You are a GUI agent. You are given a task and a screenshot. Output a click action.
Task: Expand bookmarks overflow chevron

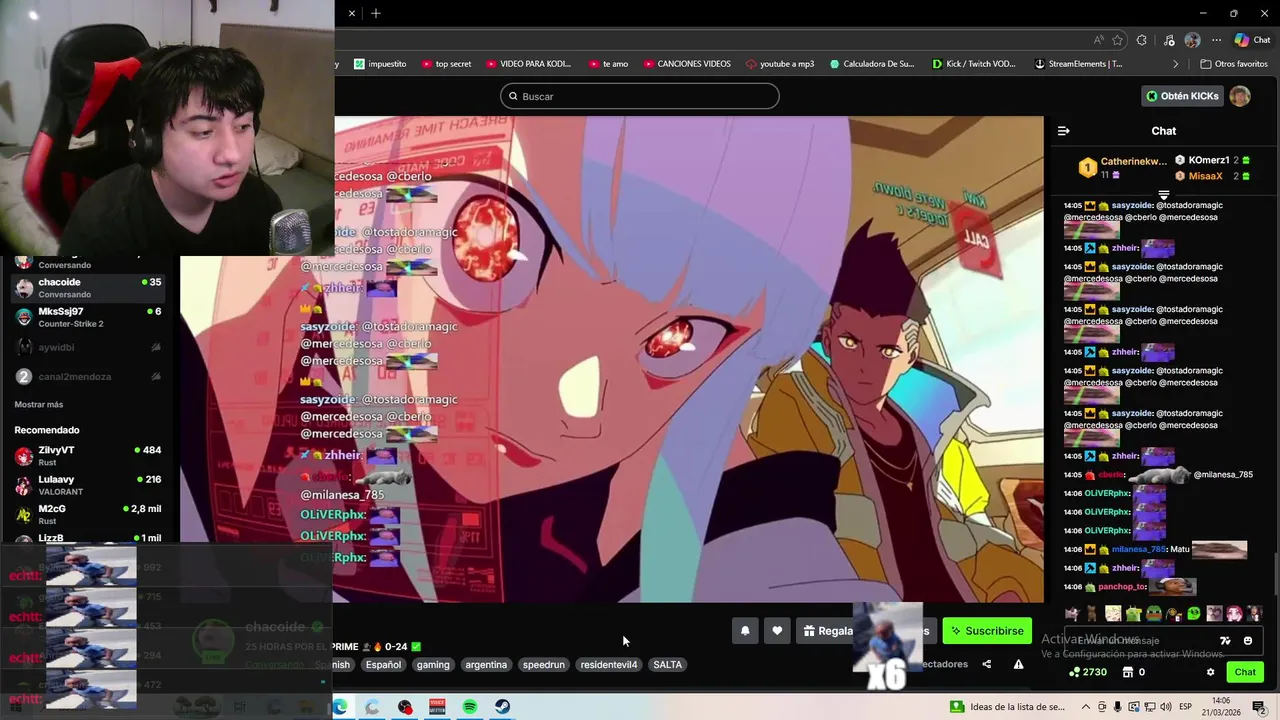(1177, 64)
